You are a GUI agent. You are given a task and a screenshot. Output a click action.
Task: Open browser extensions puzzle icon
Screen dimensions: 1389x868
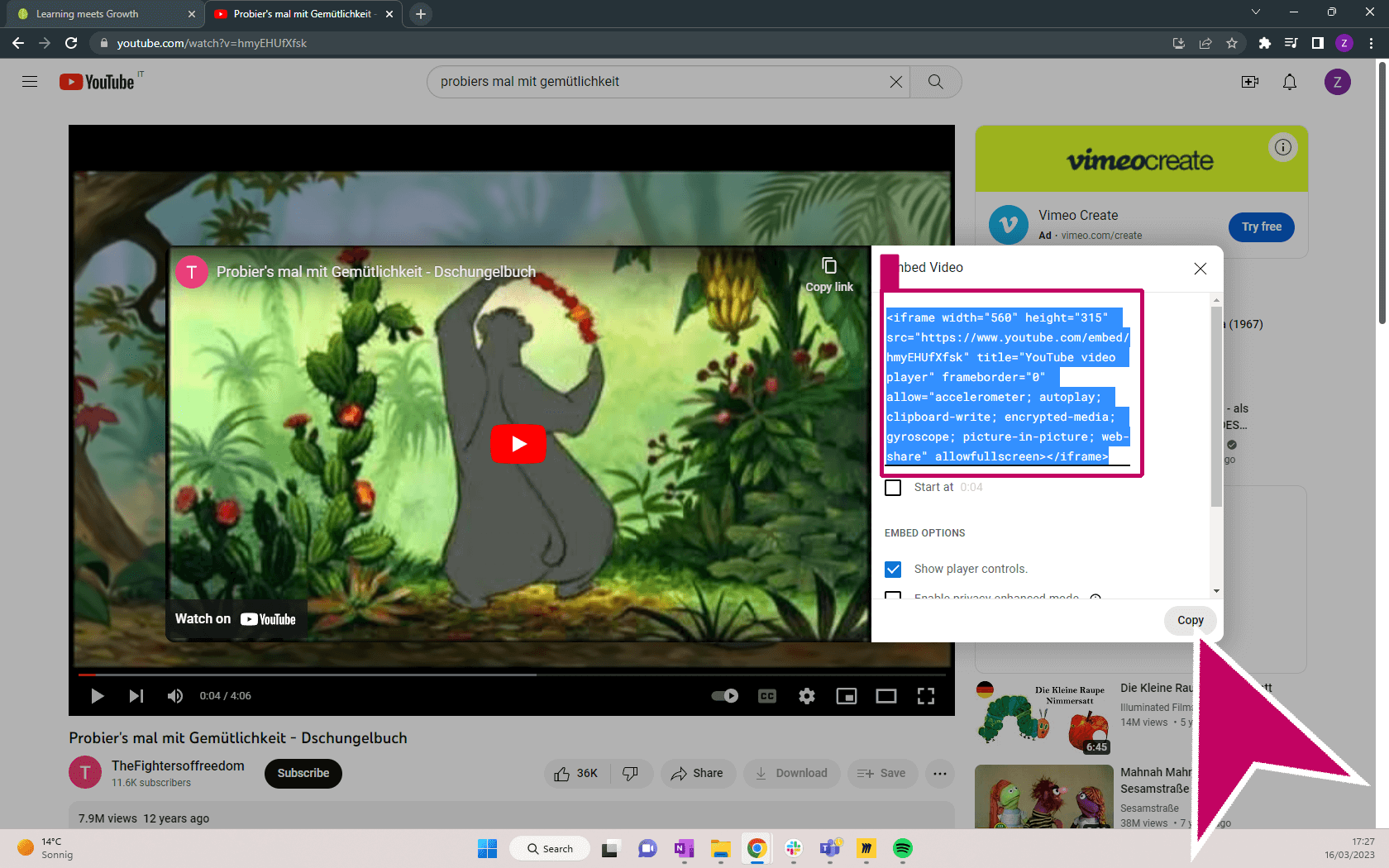(x=1264, y=43)
